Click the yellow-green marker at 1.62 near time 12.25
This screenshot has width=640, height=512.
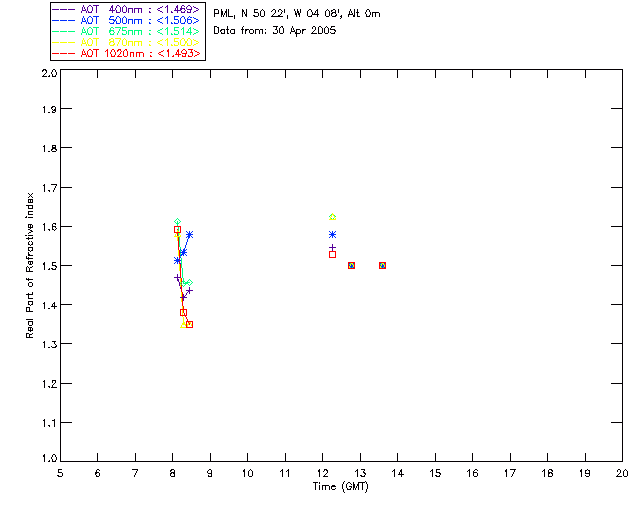click(333, 217)
